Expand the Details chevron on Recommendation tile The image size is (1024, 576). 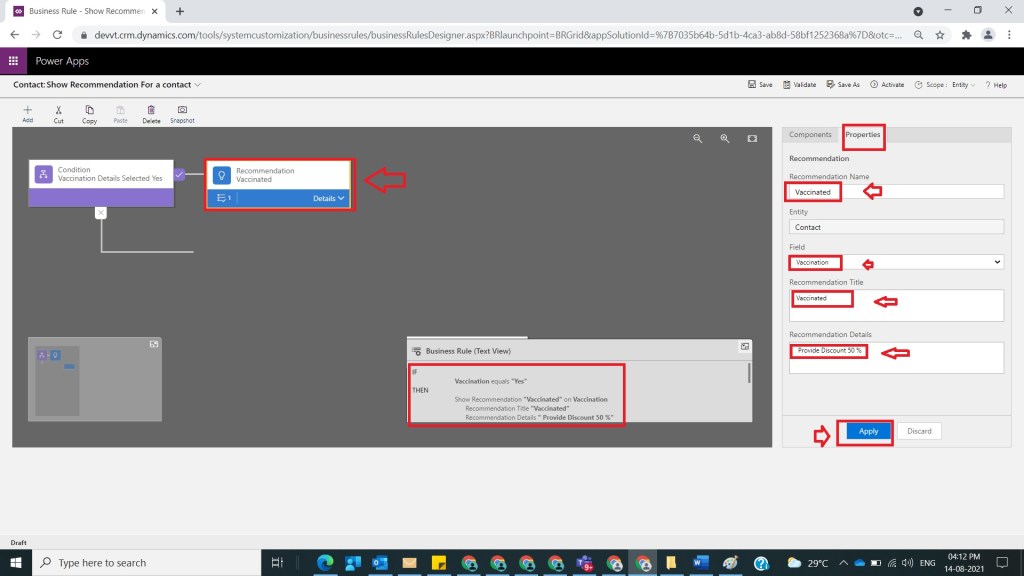coord(330,198)
